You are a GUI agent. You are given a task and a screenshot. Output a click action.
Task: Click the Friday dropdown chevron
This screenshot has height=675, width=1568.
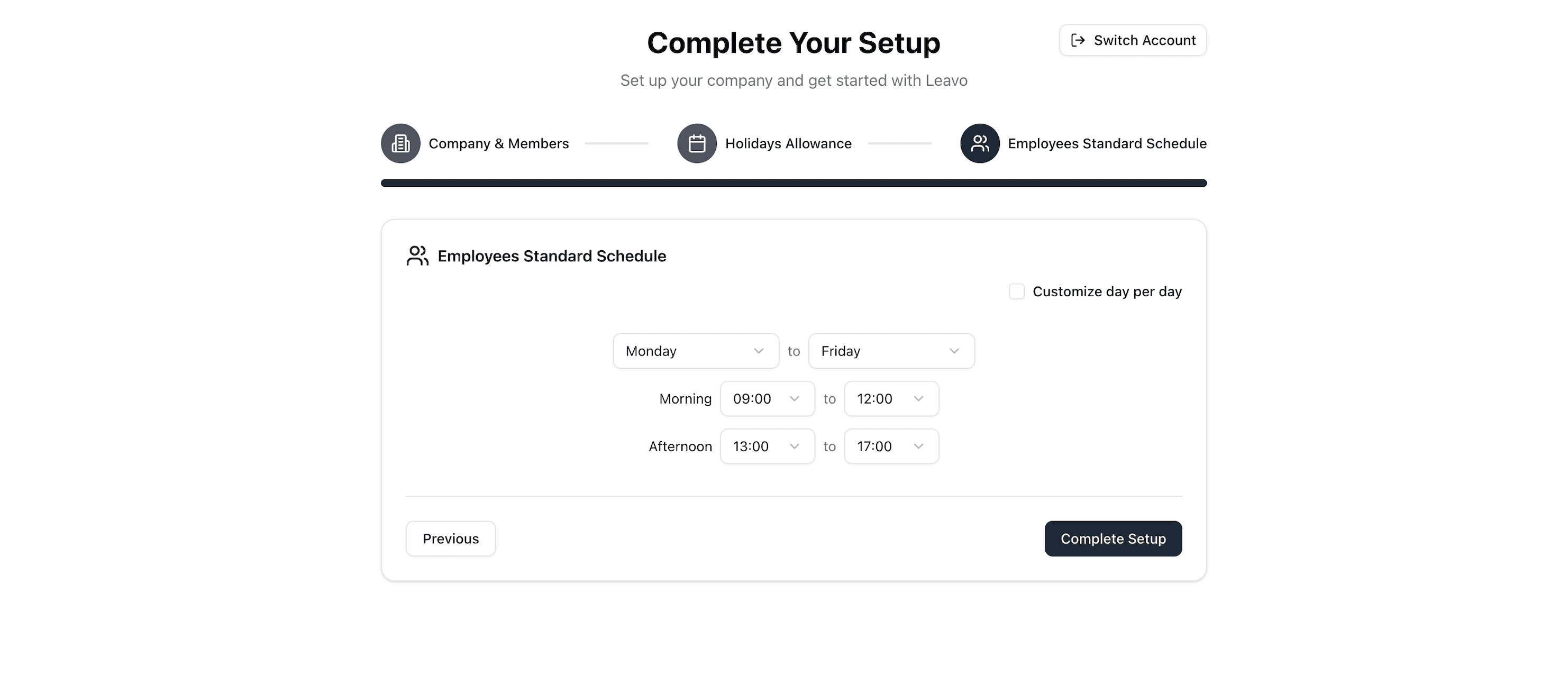[x=954, y=351]
